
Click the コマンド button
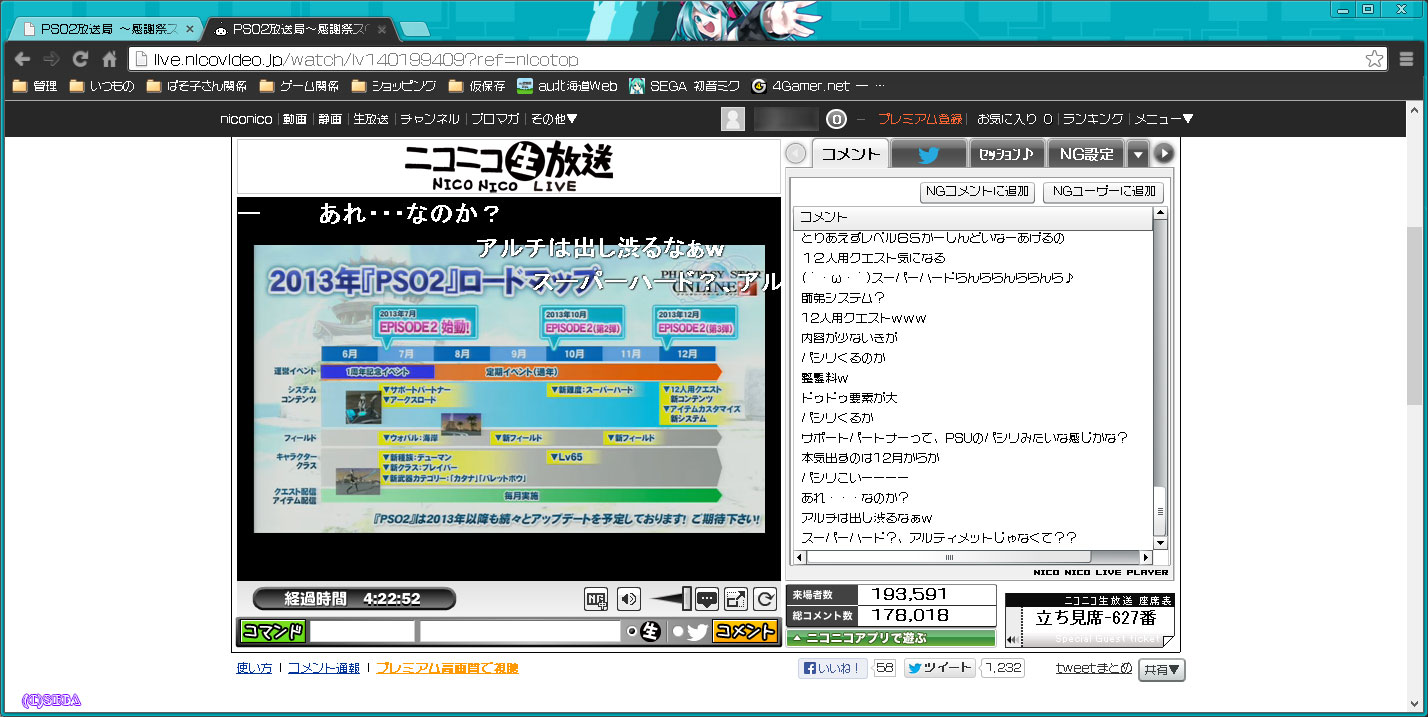coord(272,632)
